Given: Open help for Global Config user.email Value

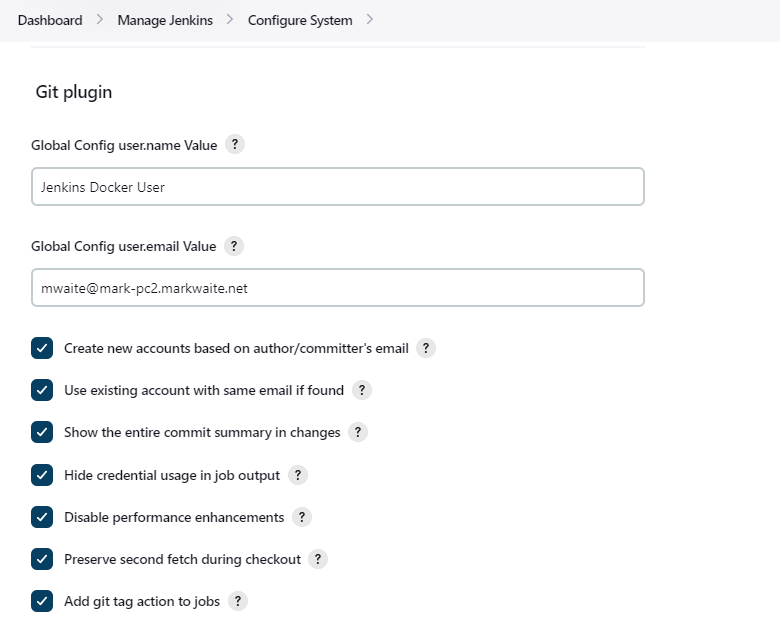Looking at the screenshot, I should [x=234, y=246].
